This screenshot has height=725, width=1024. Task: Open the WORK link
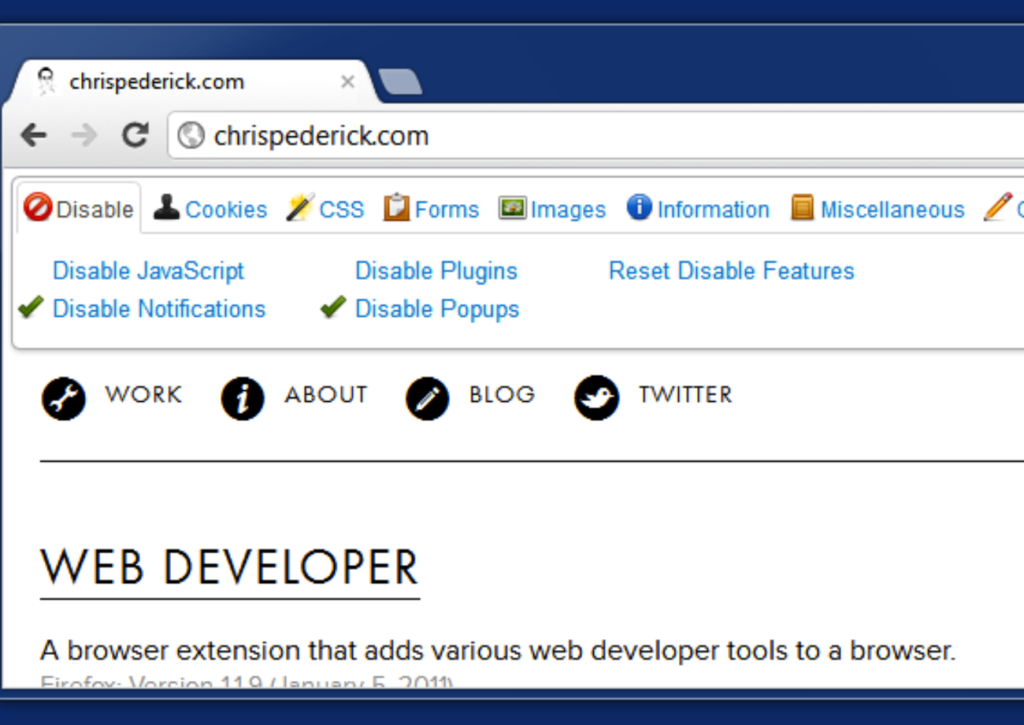144,395
